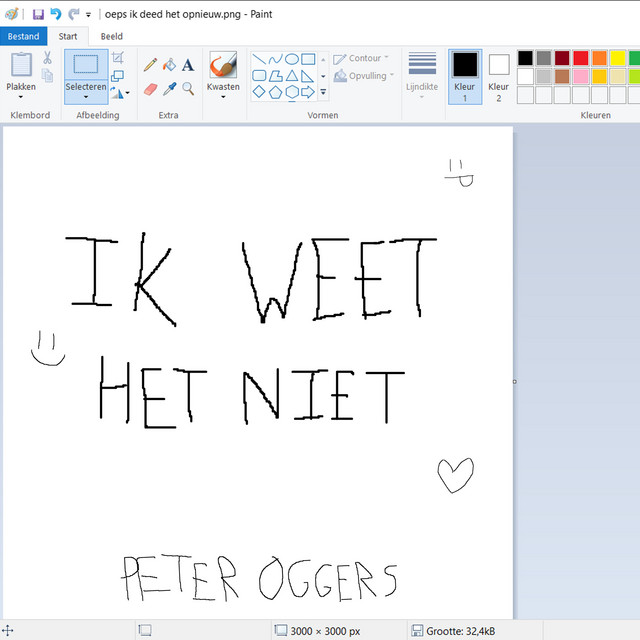Expand the Kwasten brushes dropdown
This screenshot has width=640, height=640.
pyautogui.click(x=223, y=98)
